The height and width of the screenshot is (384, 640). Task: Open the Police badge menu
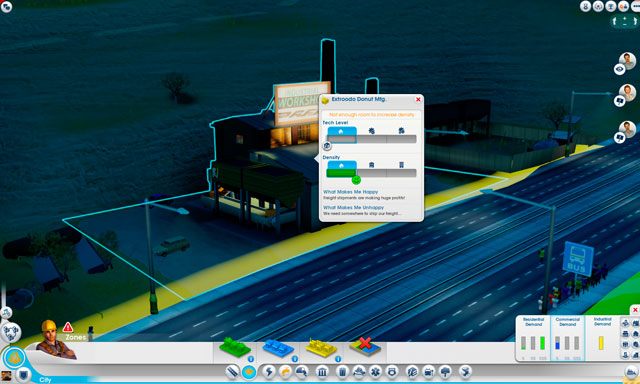(x=392, y=372)
